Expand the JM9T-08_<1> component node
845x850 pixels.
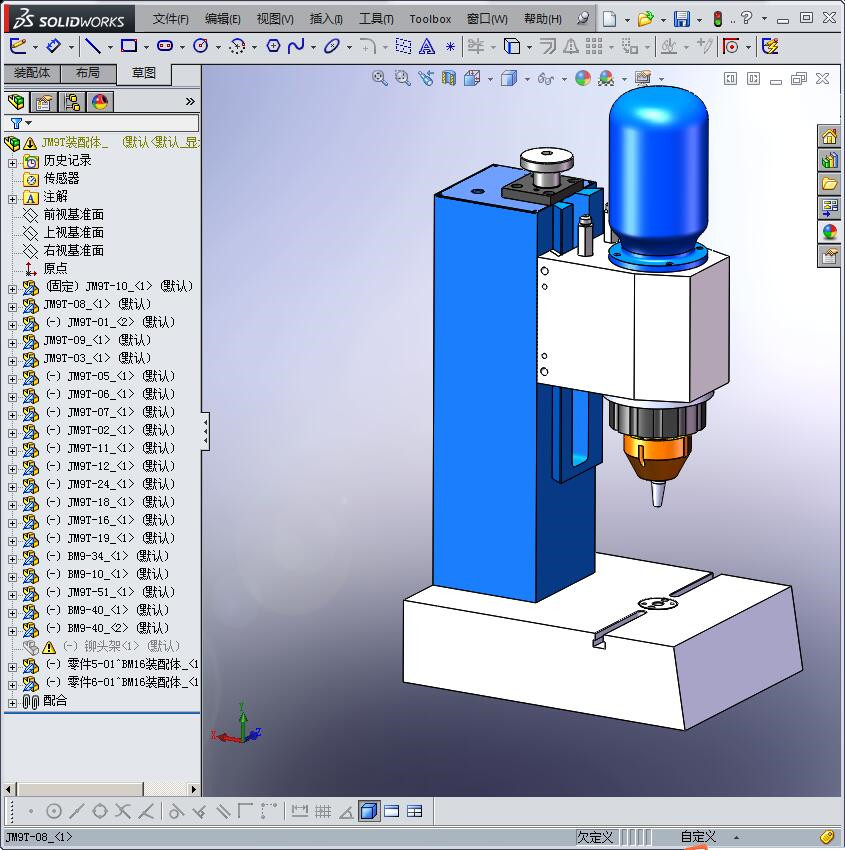pos(12,306)
